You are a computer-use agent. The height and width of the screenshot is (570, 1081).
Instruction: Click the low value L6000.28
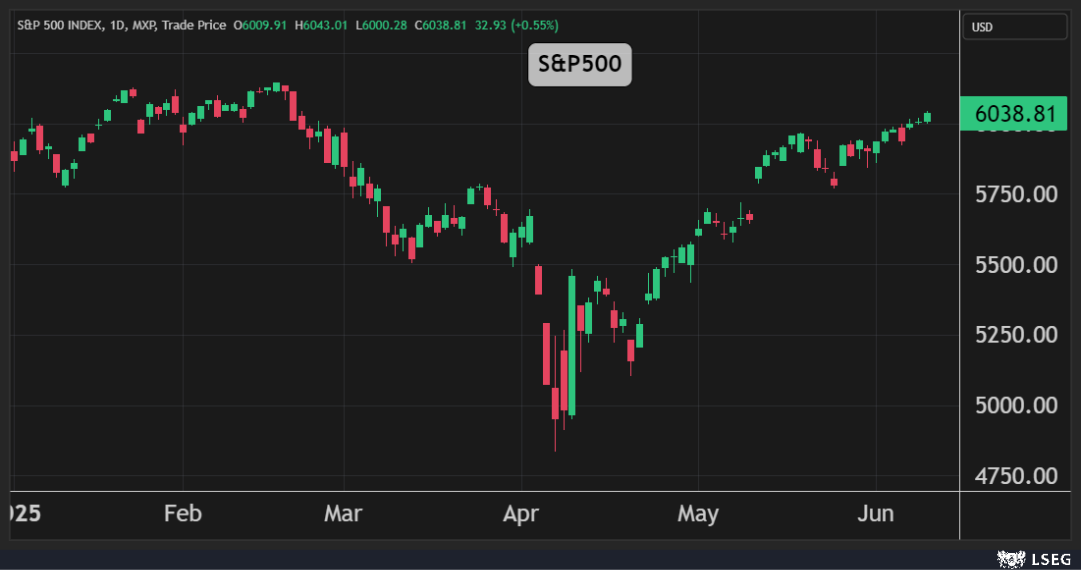point(381,26)
